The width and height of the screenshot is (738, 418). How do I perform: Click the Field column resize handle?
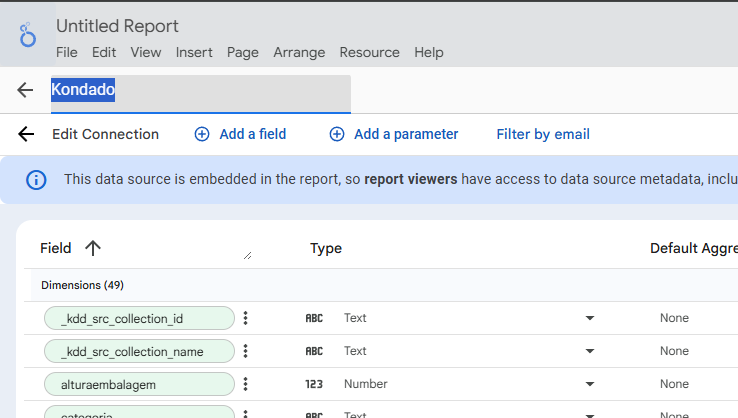pos(248,256)
